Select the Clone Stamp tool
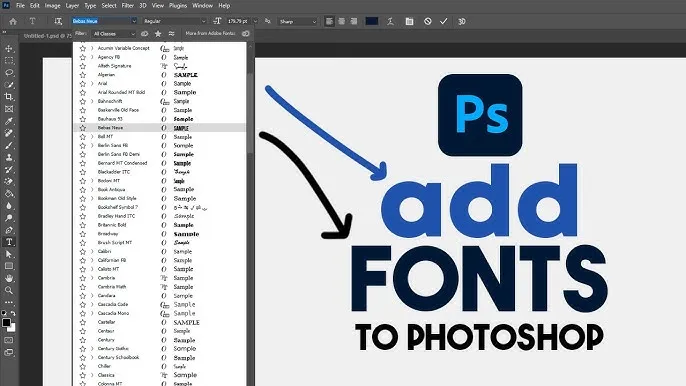 pyautogui.click(x=9, y=158)
